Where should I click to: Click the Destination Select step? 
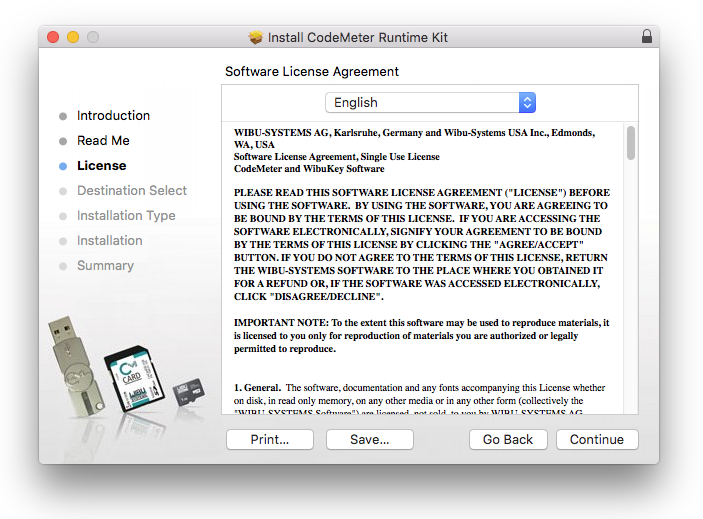pos(131,191)
